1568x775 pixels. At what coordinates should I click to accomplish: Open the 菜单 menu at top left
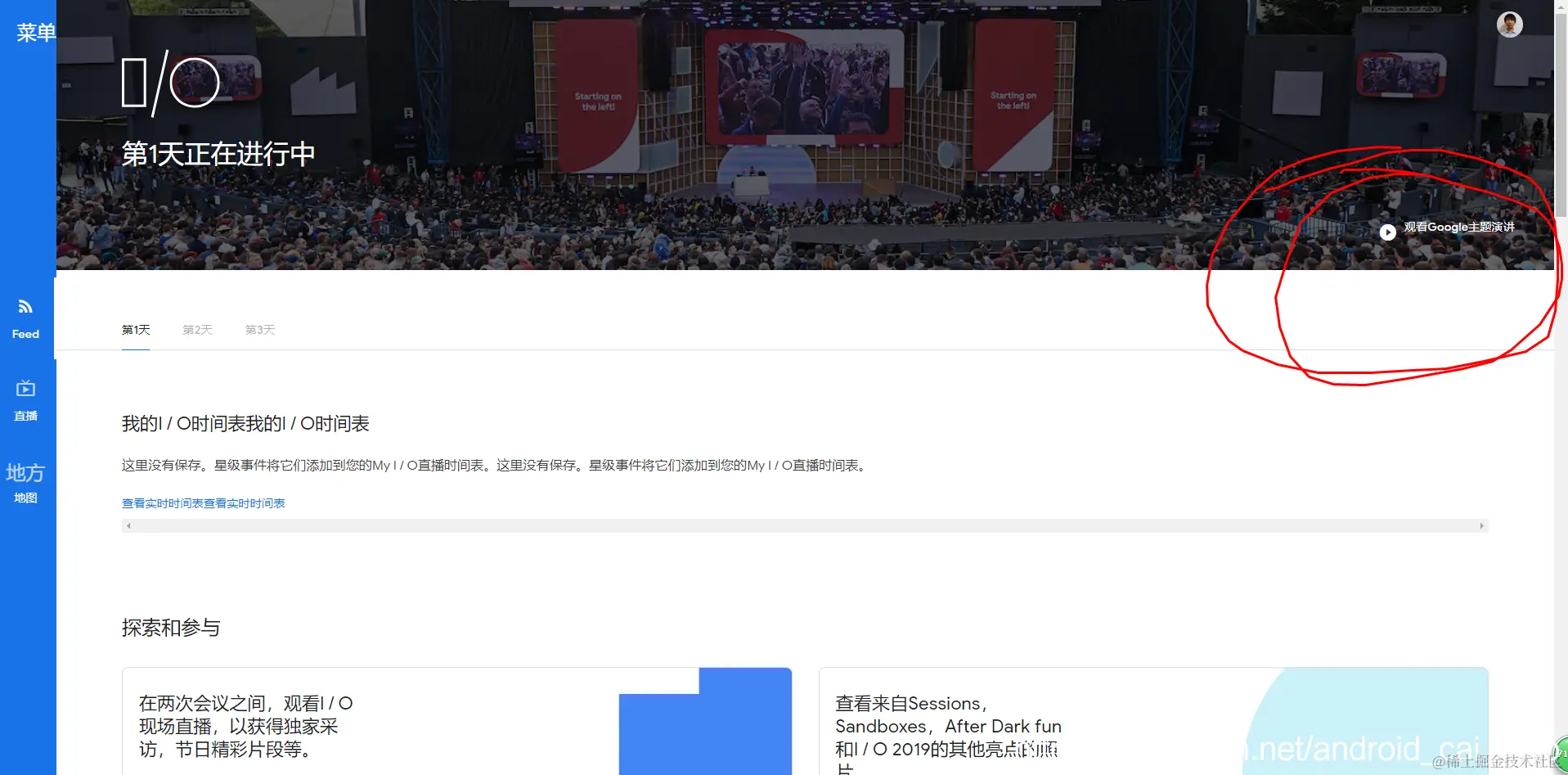click(34, 33)
